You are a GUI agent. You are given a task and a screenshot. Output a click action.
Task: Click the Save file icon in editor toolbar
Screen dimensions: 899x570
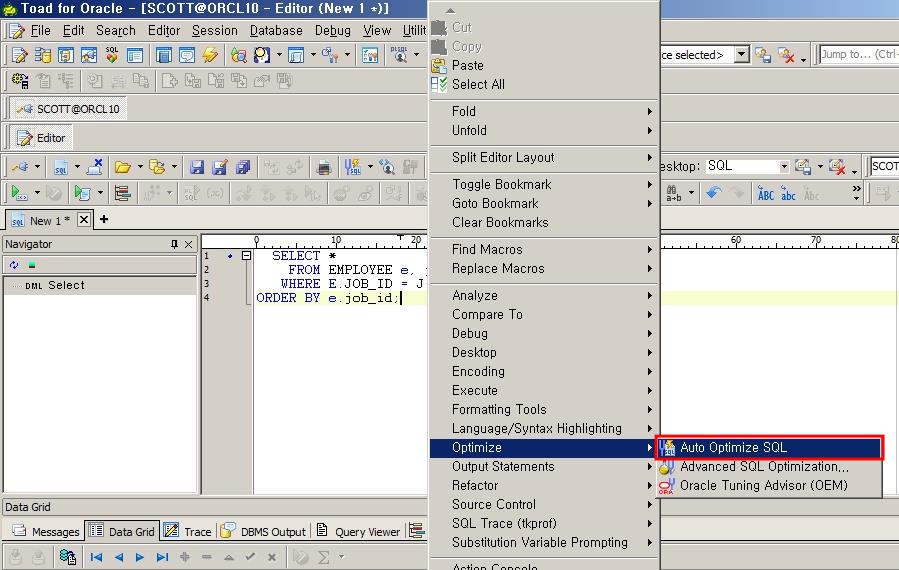[x=197, y=167]
